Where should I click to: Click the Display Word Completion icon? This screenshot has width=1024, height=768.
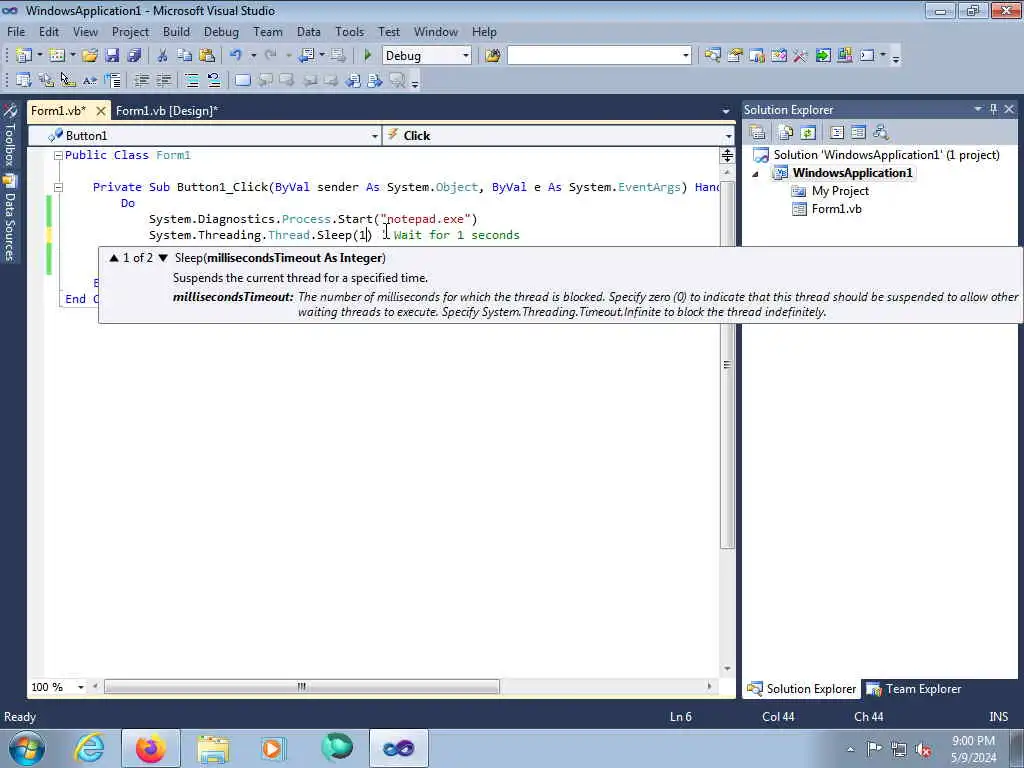[90, 80]
